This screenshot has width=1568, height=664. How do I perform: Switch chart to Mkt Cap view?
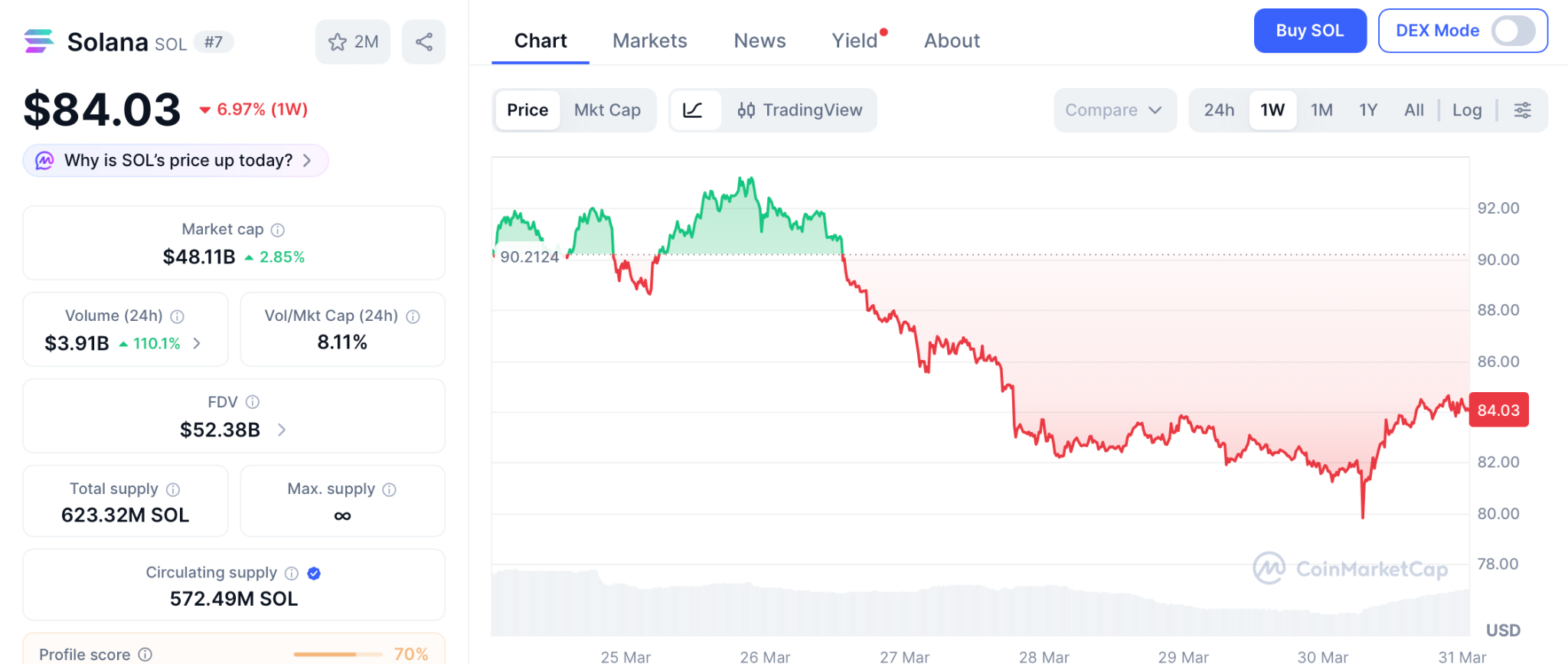[607, 110]
